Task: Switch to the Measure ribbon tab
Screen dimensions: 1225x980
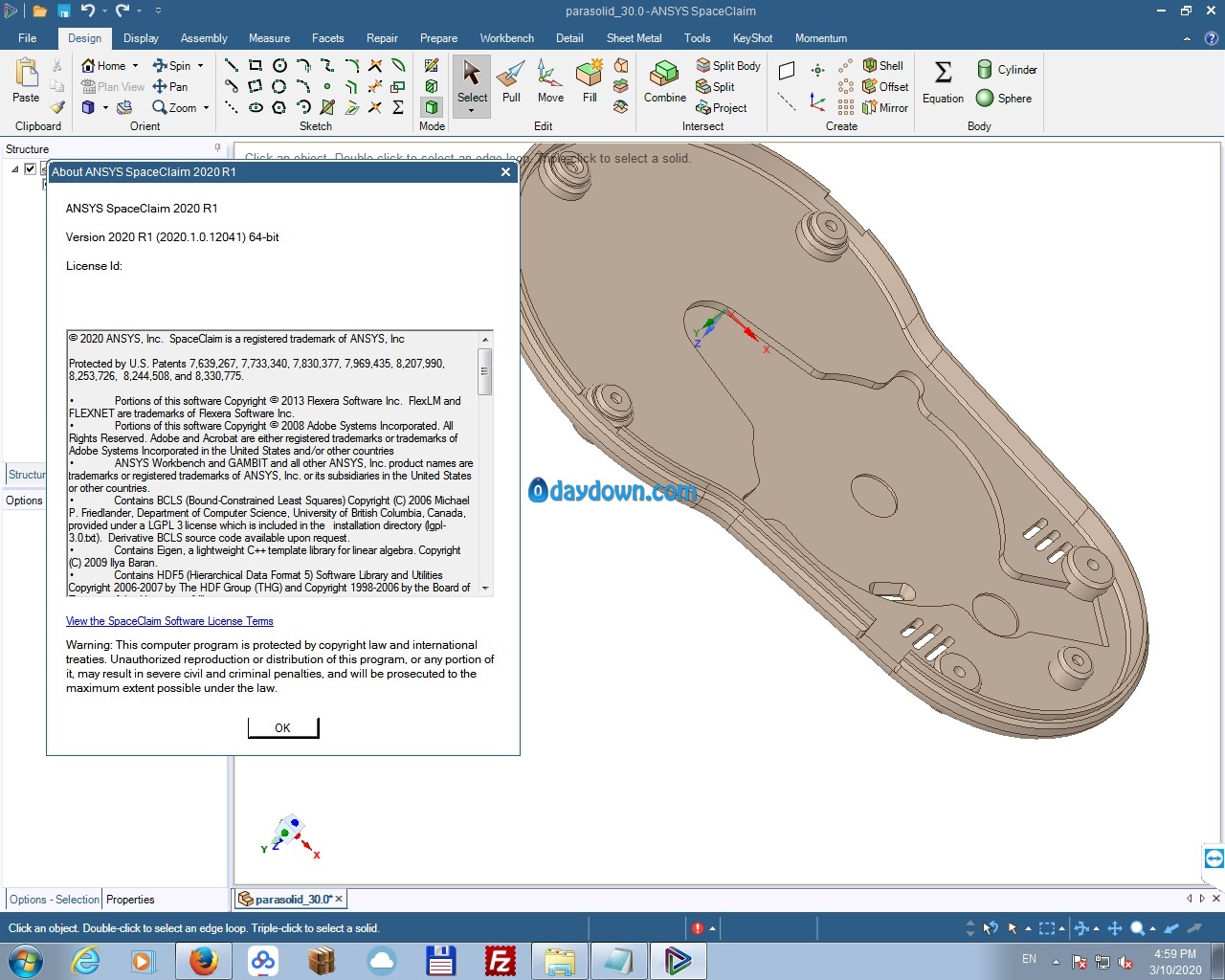Action: pos(269,38)
